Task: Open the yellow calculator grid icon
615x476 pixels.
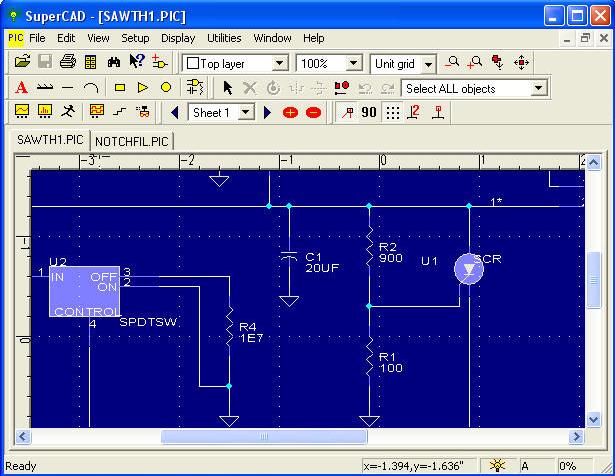Action: pos(91,62)
